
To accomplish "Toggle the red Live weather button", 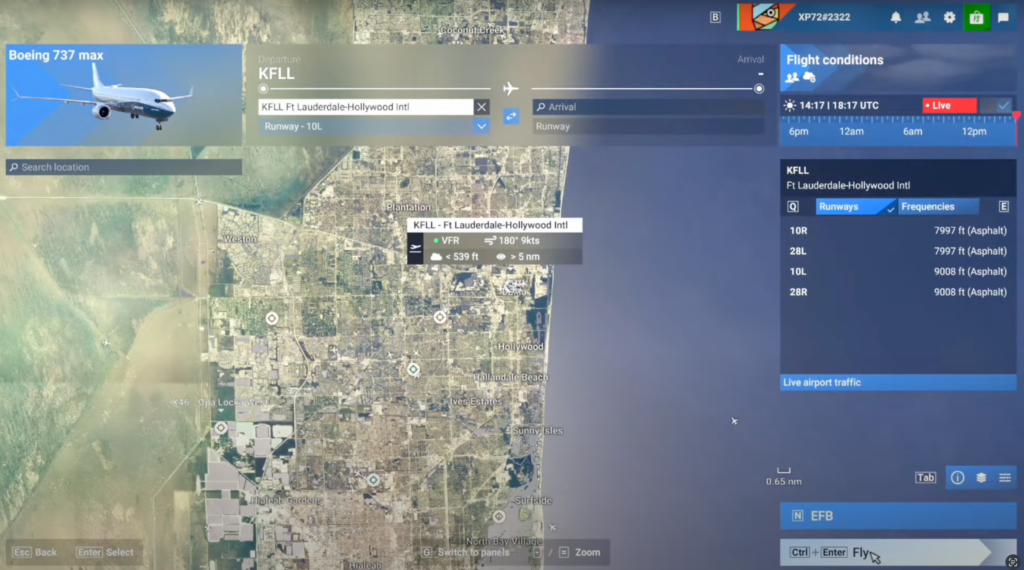I will point(949,105).
